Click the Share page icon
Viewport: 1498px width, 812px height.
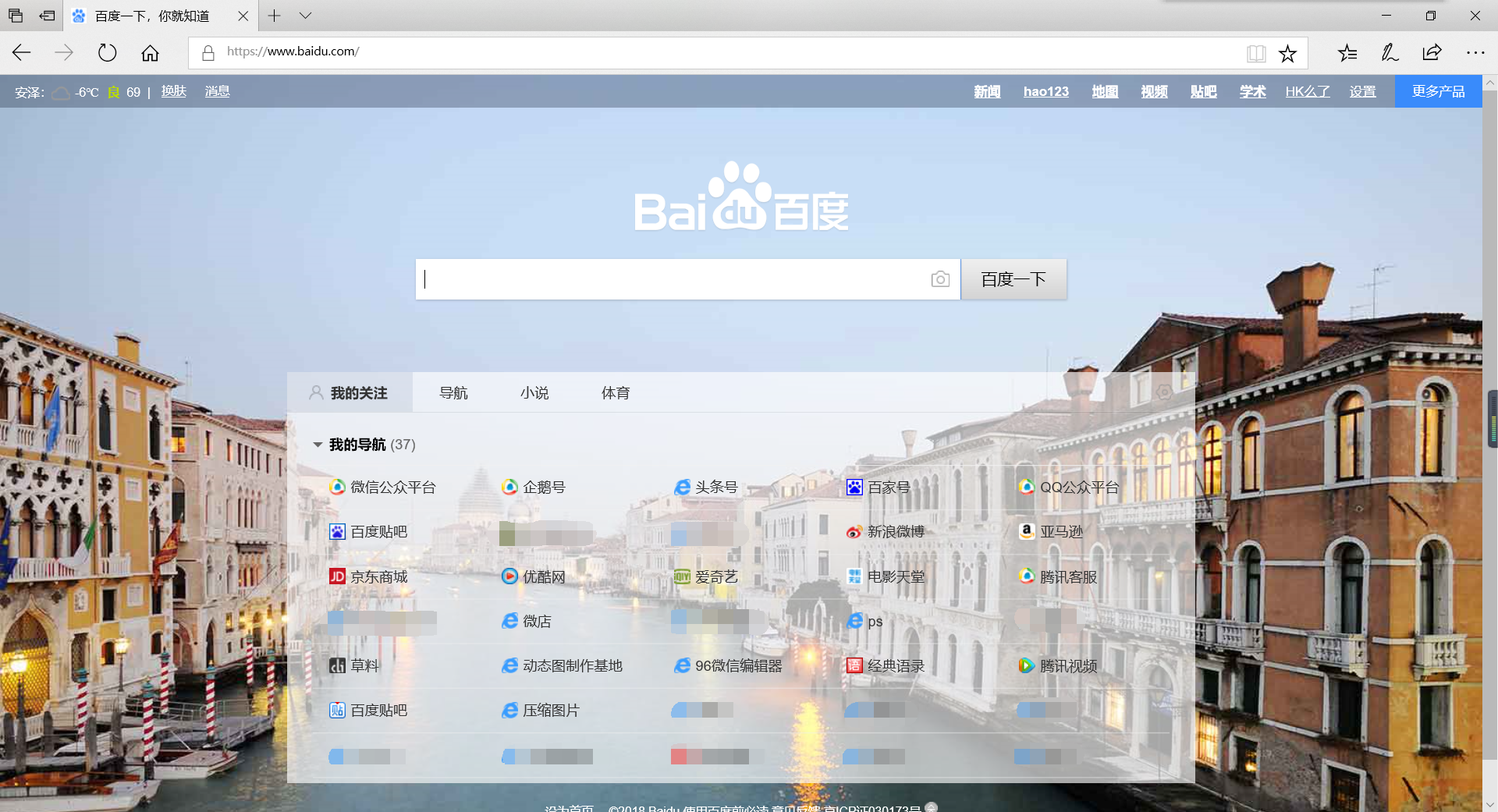[x=1432, y=52]
